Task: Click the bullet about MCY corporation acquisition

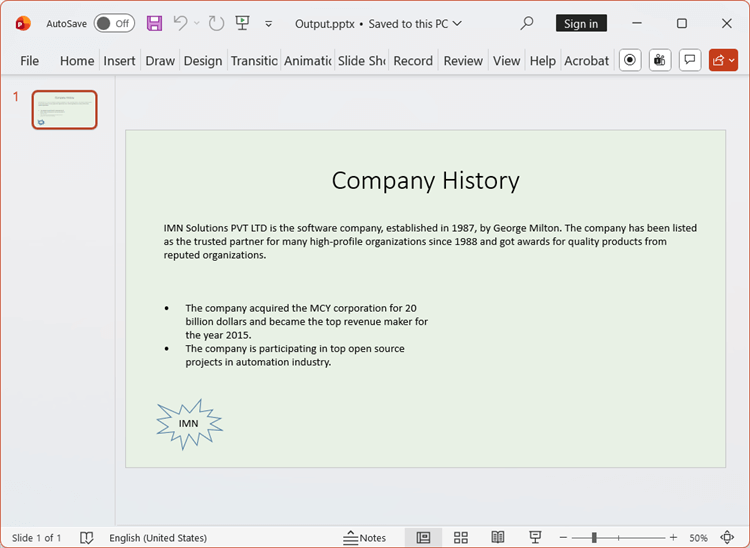Action: (306, 321)
